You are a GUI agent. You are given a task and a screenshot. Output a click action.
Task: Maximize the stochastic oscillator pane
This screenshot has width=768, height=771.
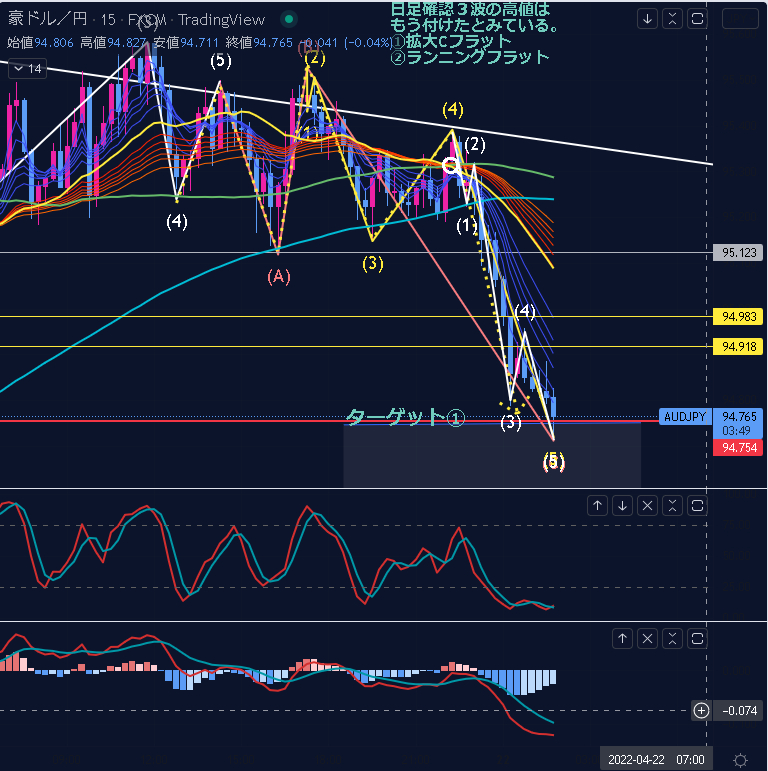[x=697, y=505]
